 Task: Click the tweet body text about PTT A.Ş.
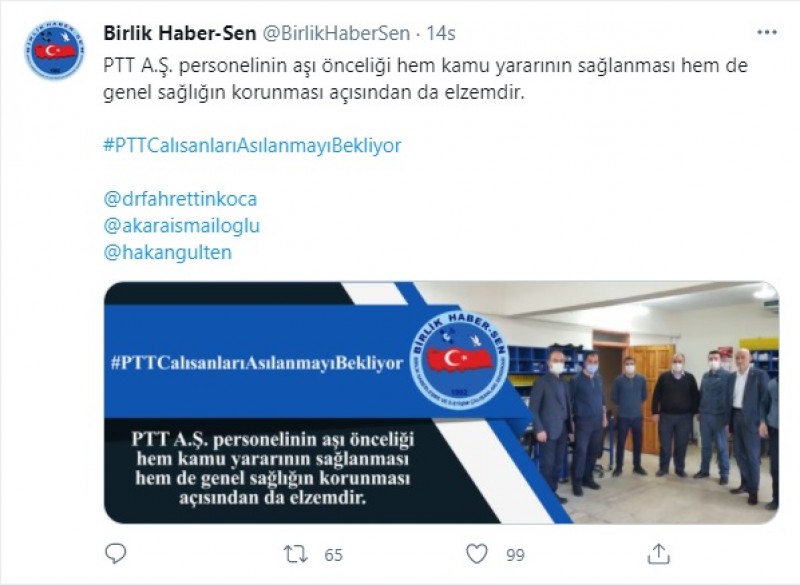426,79
